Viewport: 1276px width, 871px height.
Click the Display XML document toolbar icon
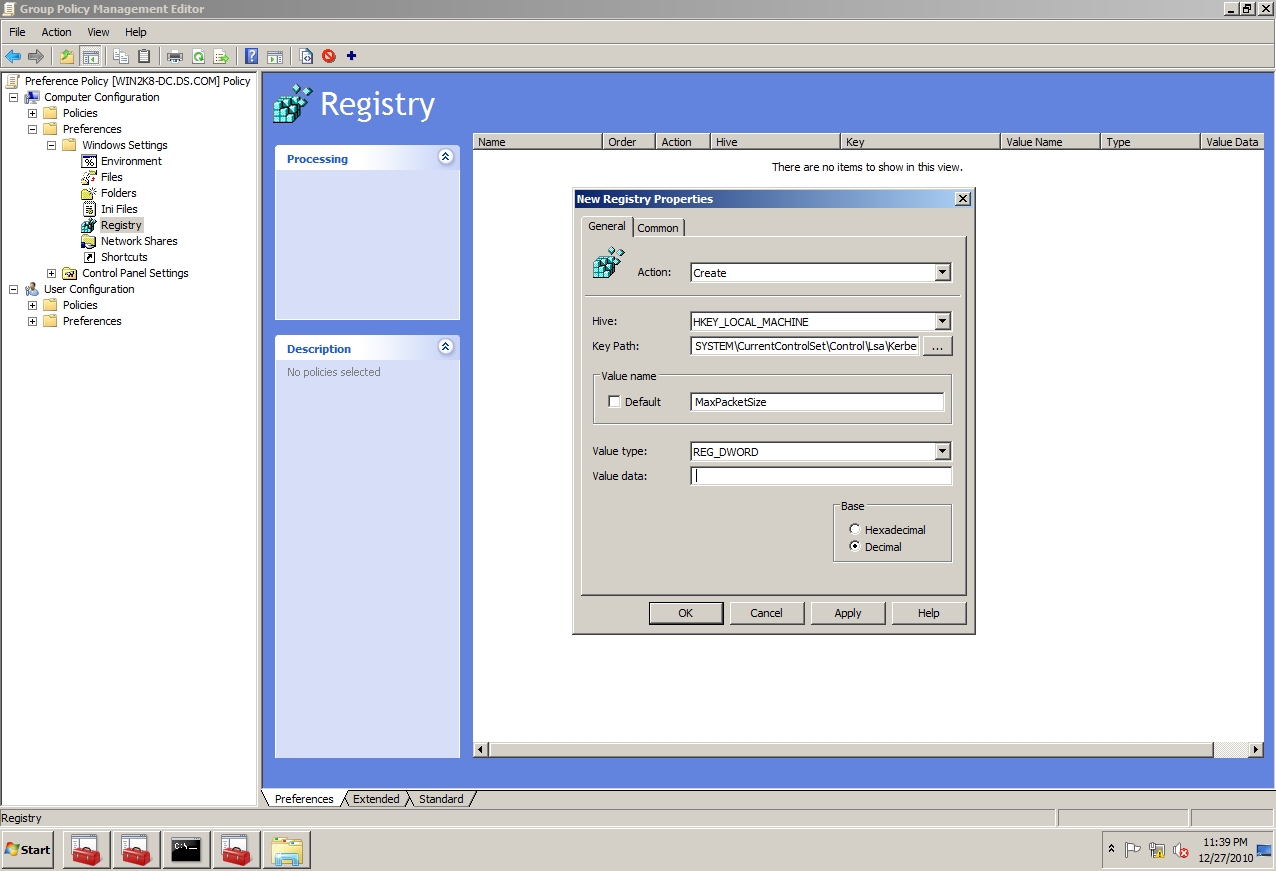(306, 56)
